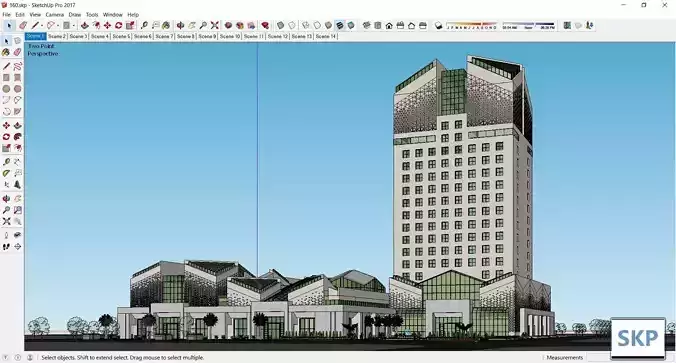Select the 3 Point Arc tool
This screenshot has height=363, width=676.
coord(6,112)
